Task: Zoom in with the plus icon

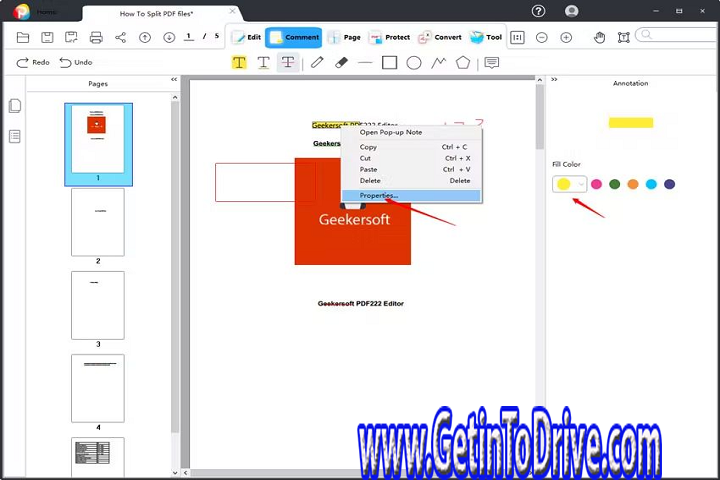Action: (566, 37)
